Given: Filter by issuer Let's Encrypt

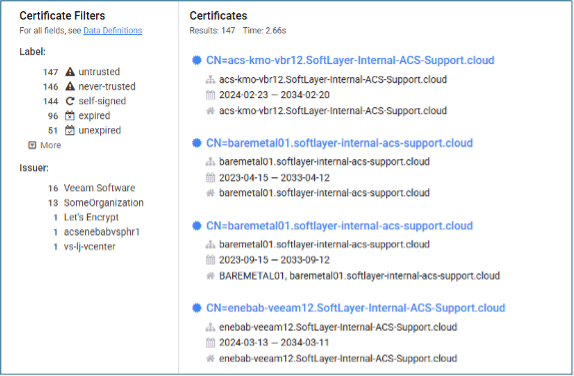Looking at the screenshot, I should click(x=91, y=217).
